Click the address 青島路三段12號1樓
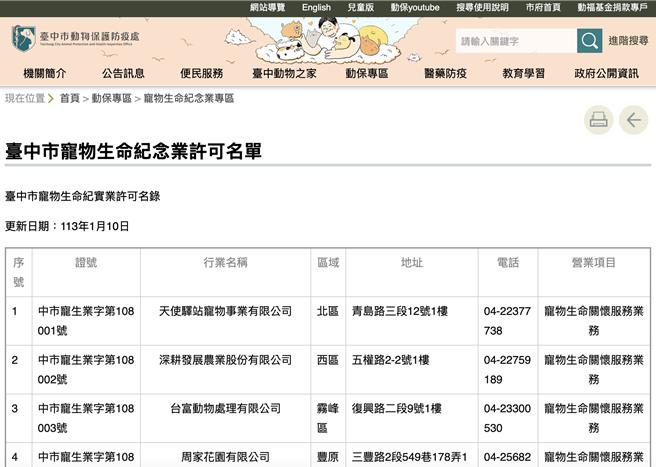Image resolution: width=656 pixels, height=467 pixels. (400, 311)
